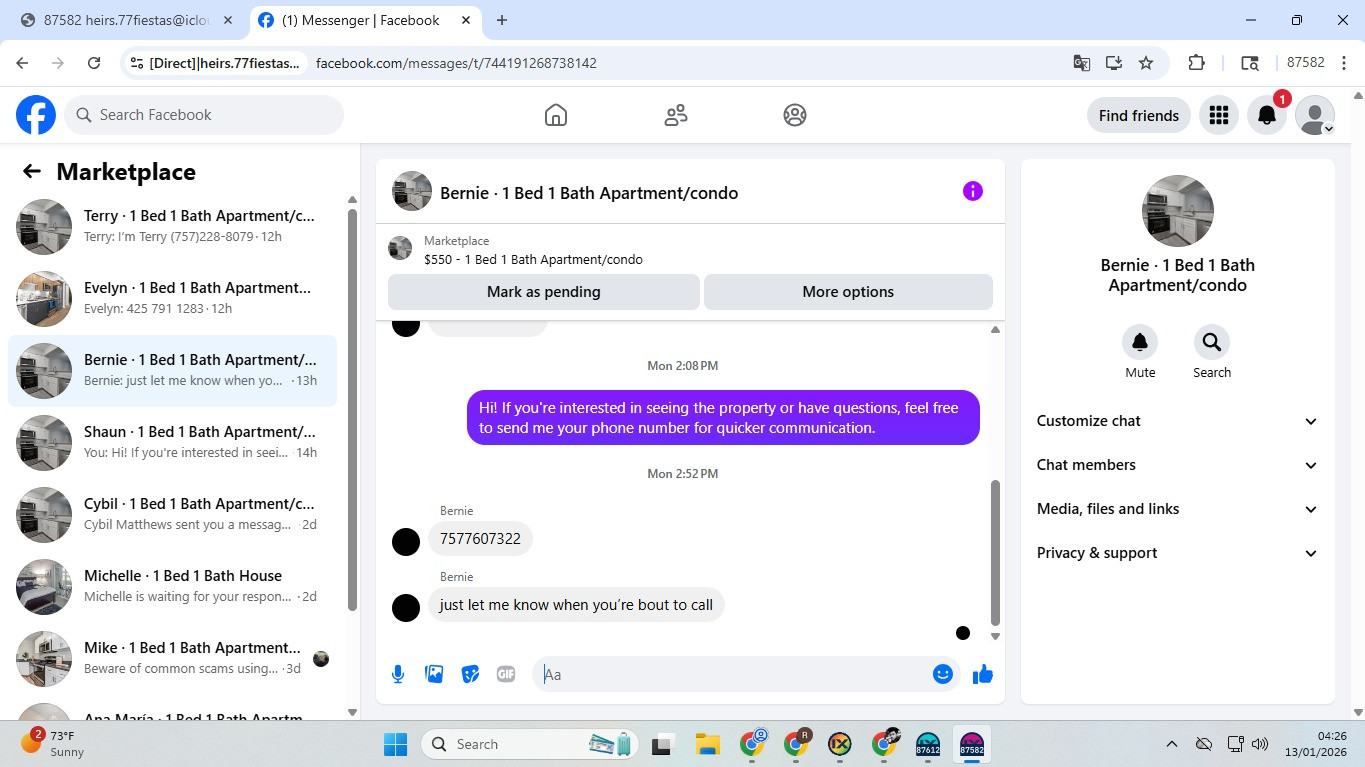Open the Facebook logo home link
1365x767 pixels.
pyautogui.click(x=36, y=115)
